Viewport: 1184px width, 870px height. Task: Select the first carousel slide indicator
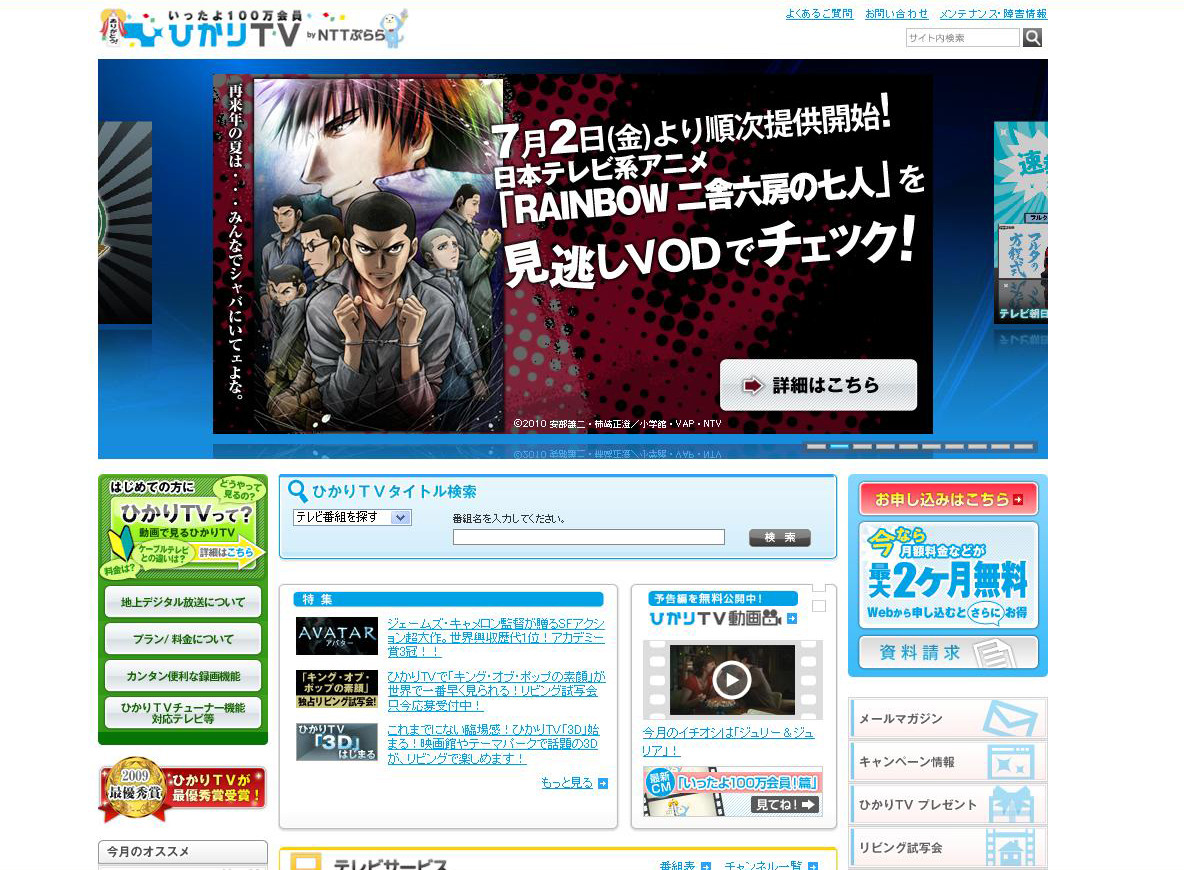pyautogui.click(x=816, y=446)
